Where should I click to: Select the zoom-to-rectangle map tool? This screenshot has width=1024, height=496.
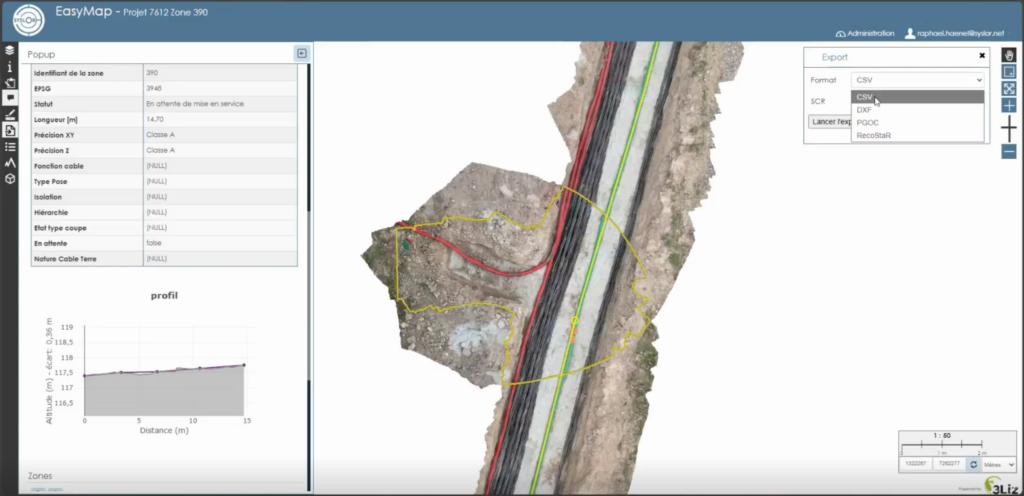1008,71
